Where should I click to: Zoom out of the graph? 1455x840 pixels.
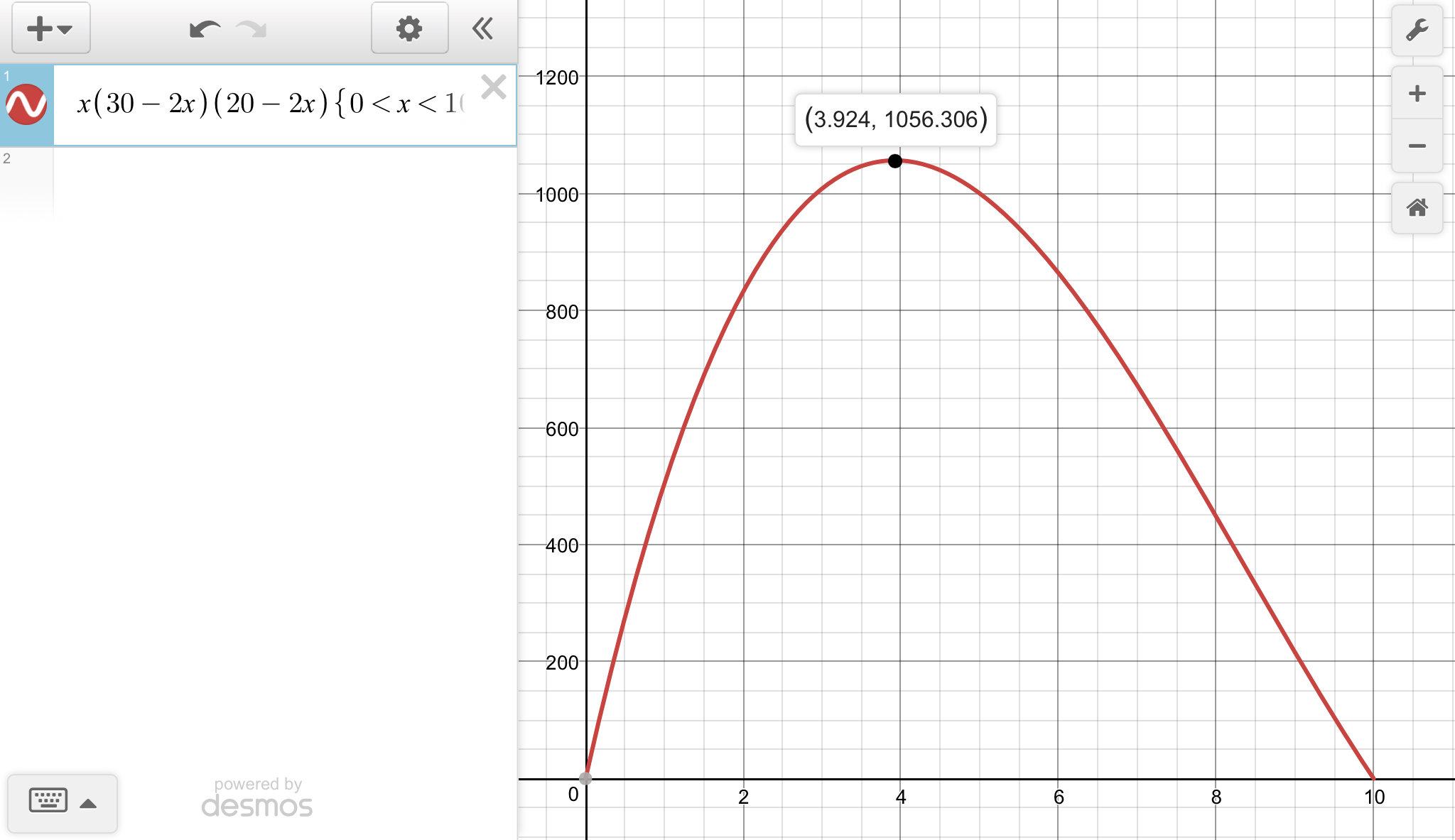coord(1417,146)
